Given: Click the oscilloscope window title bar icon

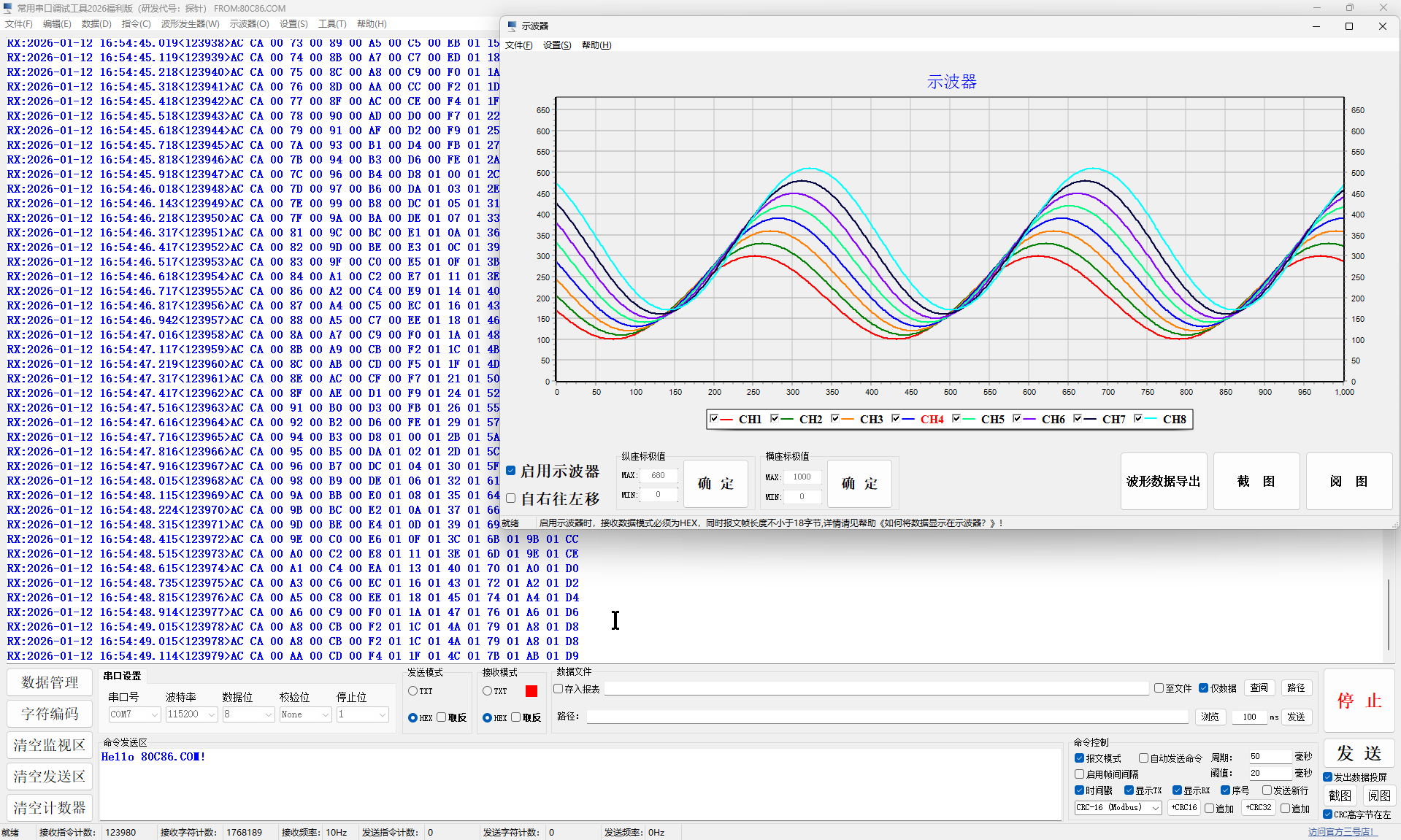Looking at the screenshot, I should point(512,26).
